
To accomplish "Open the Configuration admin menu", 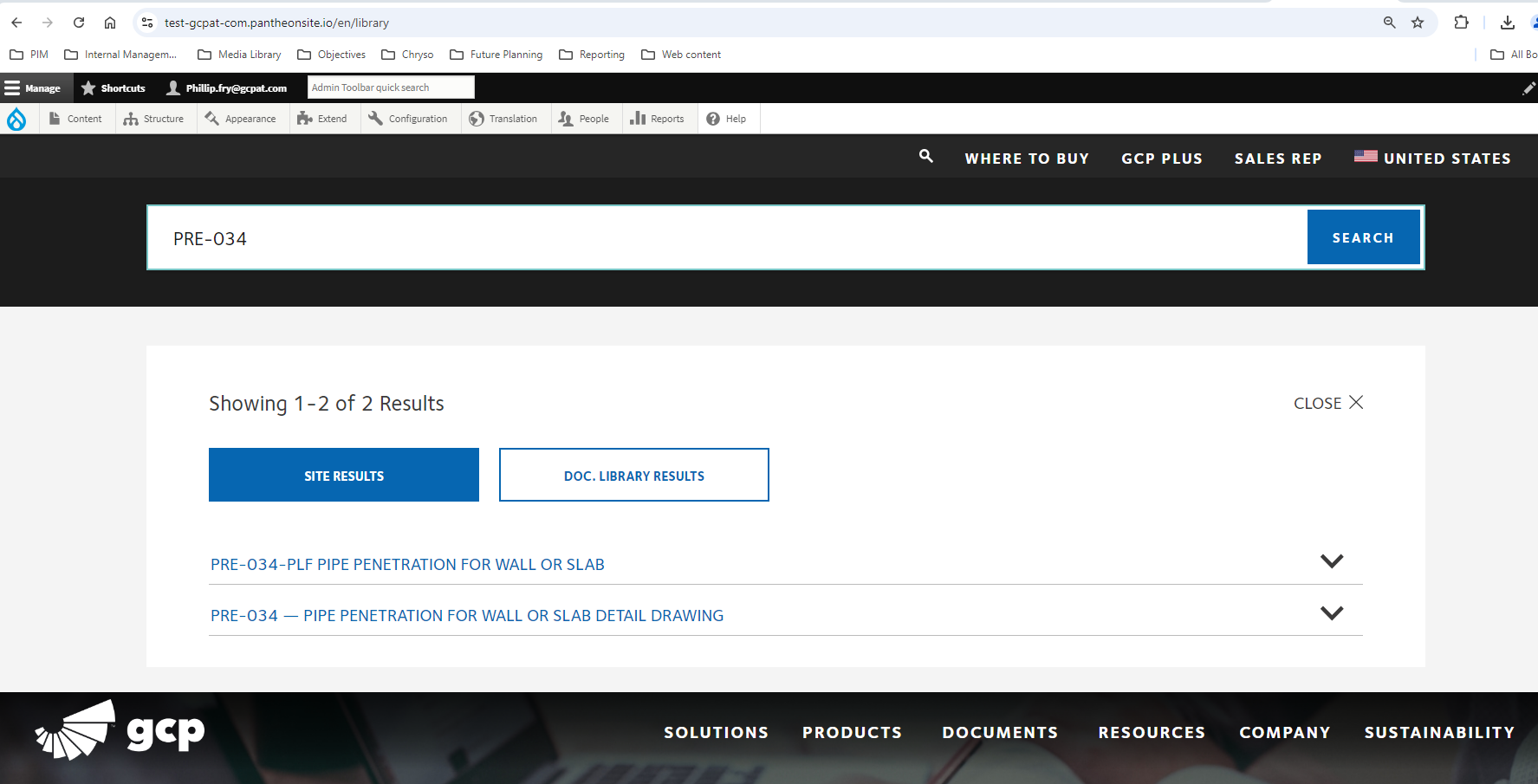I will (408, 119).
